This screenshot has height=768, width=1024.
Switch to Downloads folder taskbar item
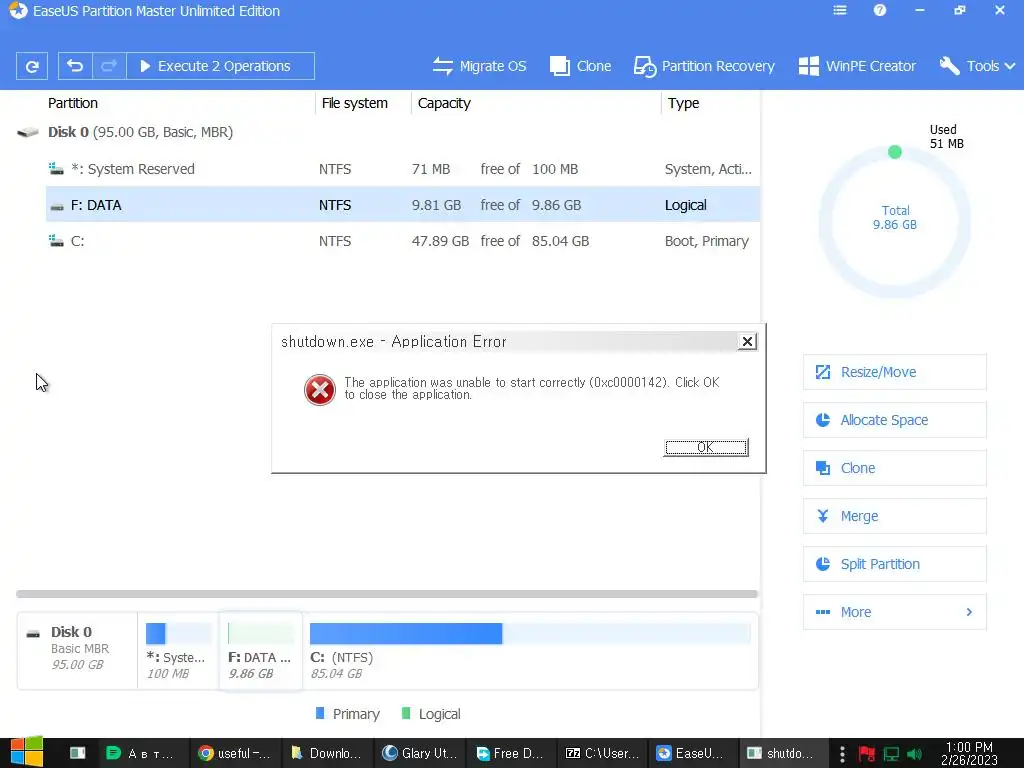pos(327,753)
